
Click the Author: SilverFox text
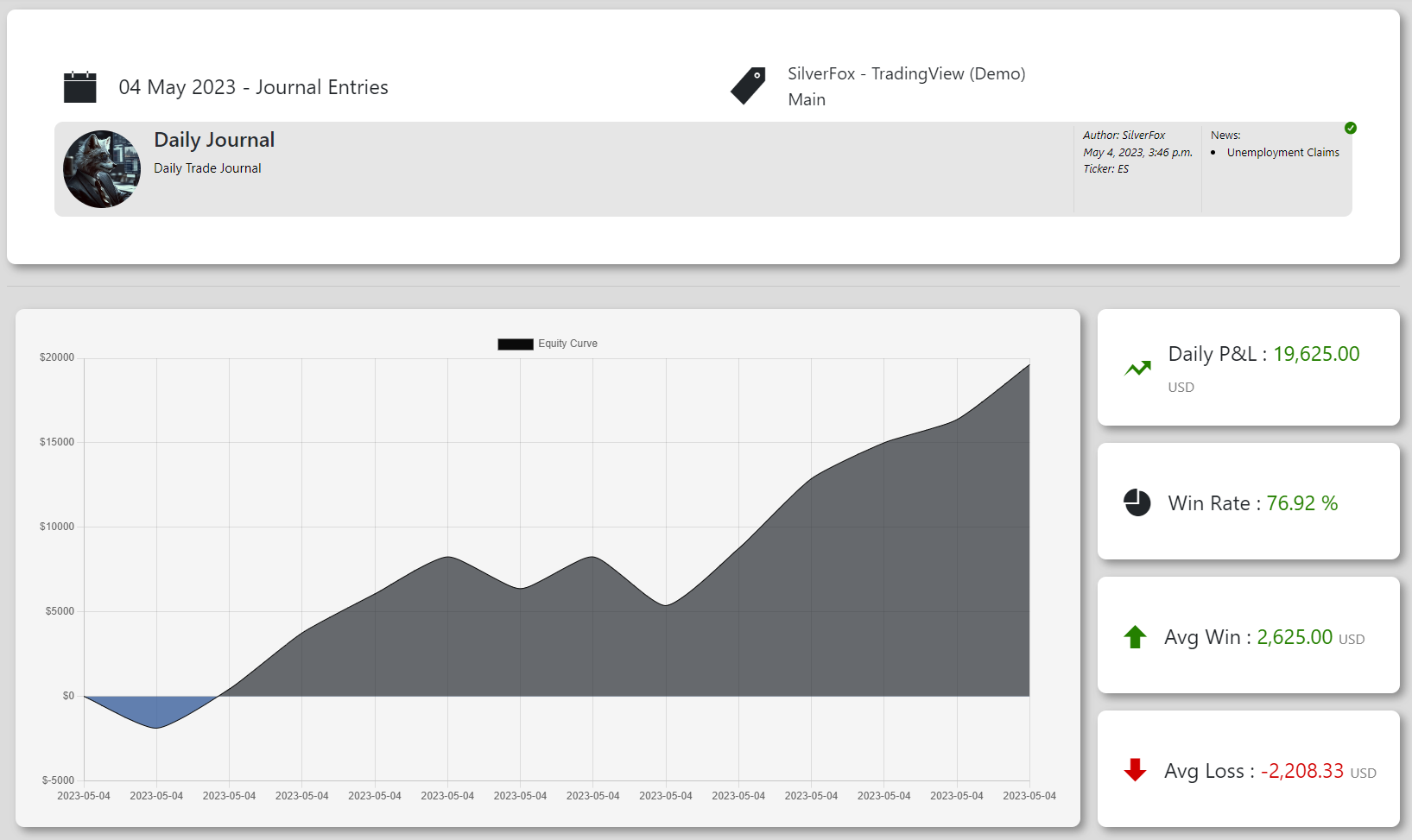[1124, 136]
